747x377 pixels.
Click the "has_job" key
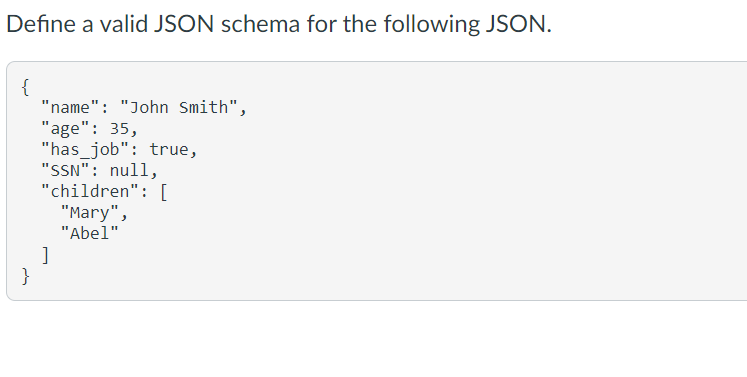point(85,150)
